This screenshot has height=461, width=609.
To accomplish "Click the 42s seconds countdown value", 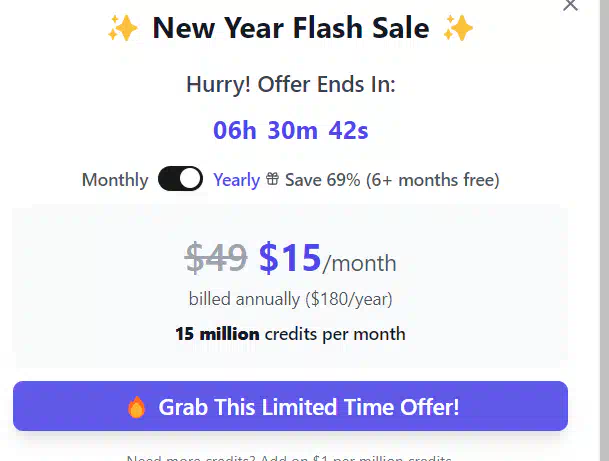I will point(349,130).
